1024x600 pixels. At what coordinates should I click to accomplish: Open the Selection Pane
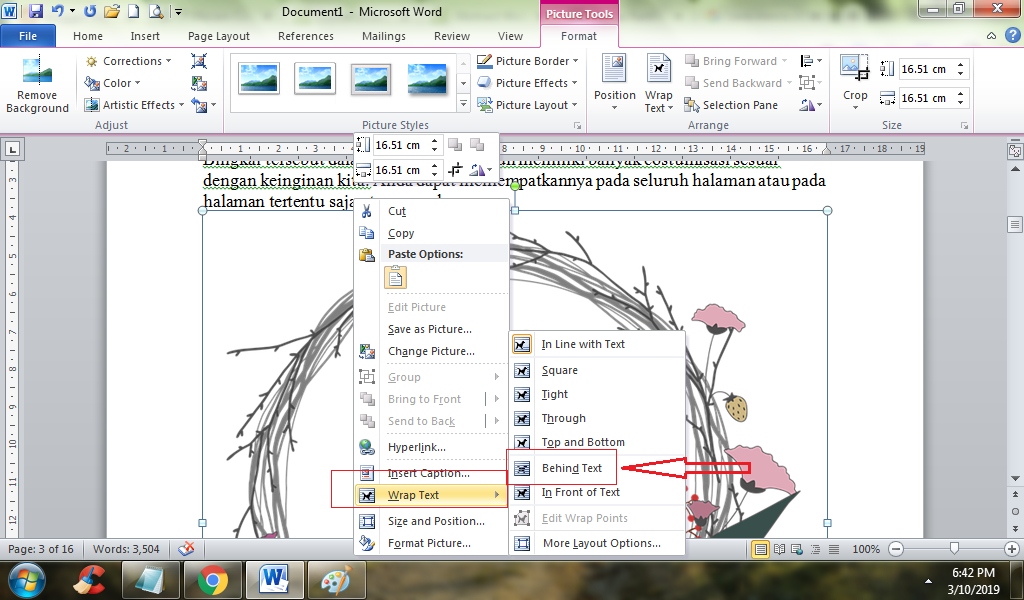(731, 104)
